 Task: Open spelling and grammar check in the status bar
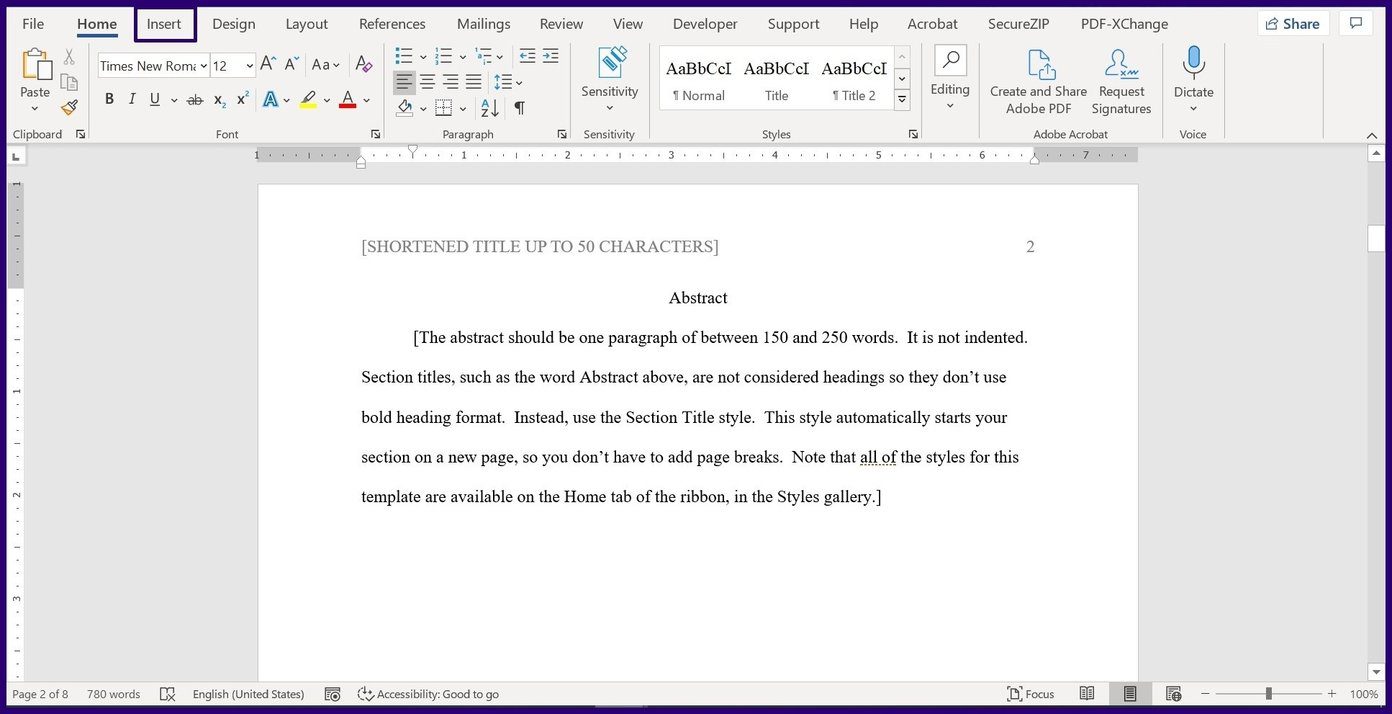(x=168, y=694)
